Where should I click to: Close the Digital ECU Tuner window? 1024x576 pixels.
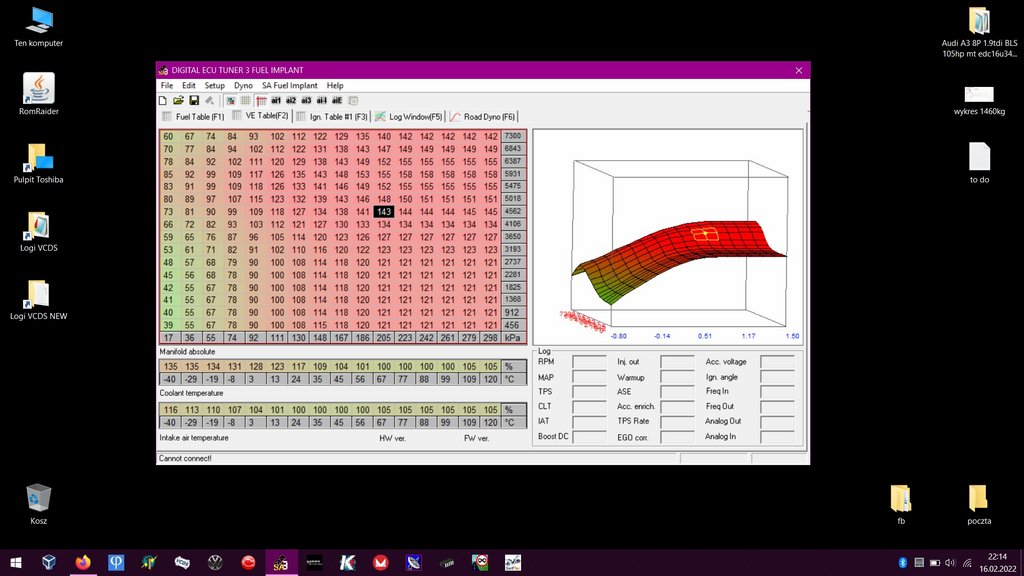798,71
